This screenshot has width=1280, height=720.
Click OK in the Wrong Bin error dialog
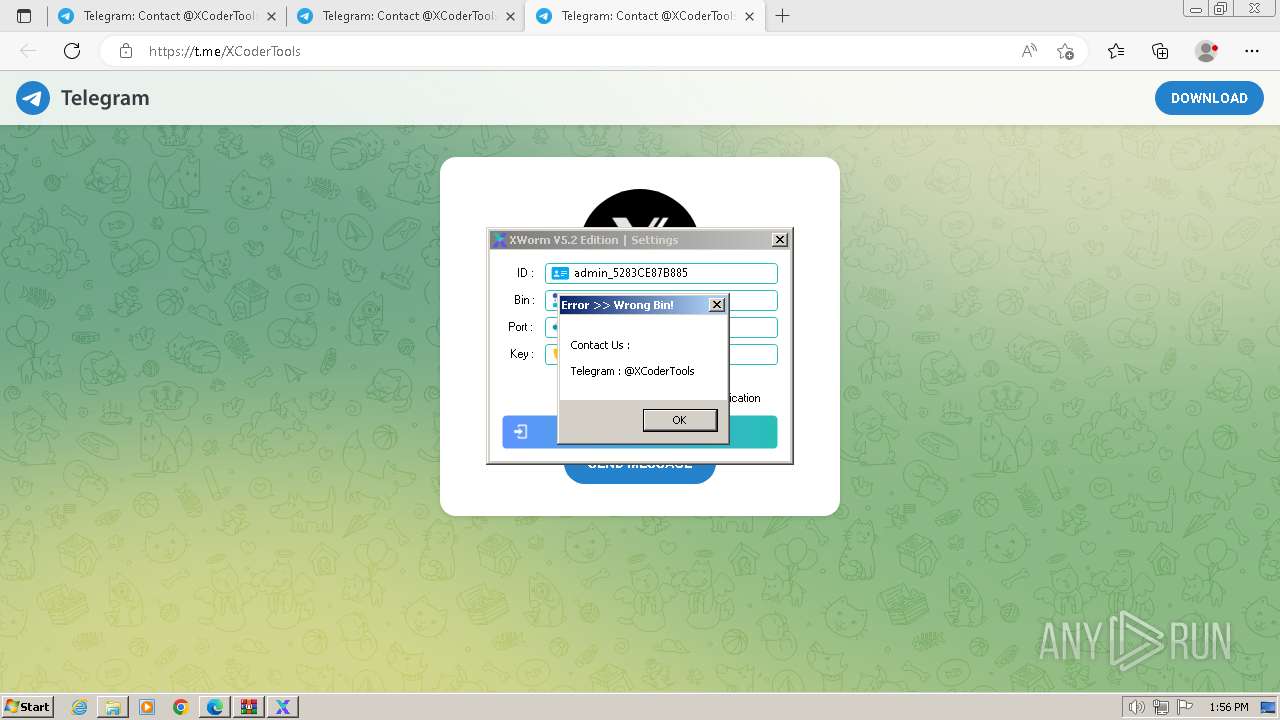pos(679,420)
